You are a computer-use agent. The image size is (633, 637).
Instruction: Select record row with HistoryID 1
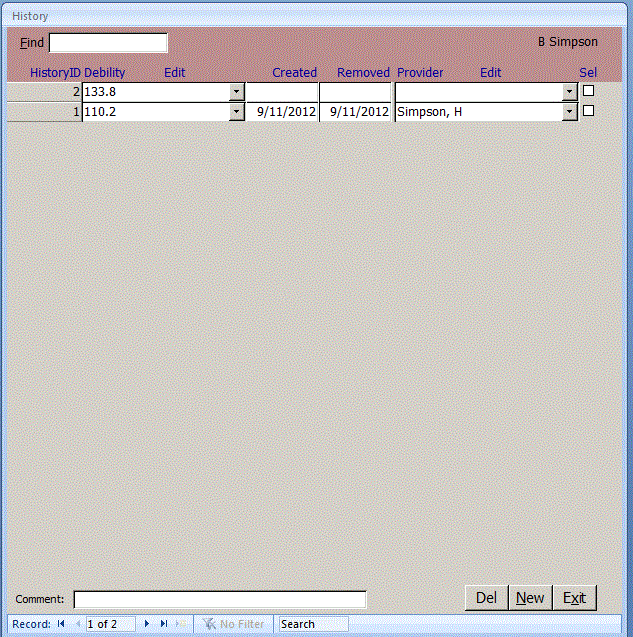pos(44,112)
